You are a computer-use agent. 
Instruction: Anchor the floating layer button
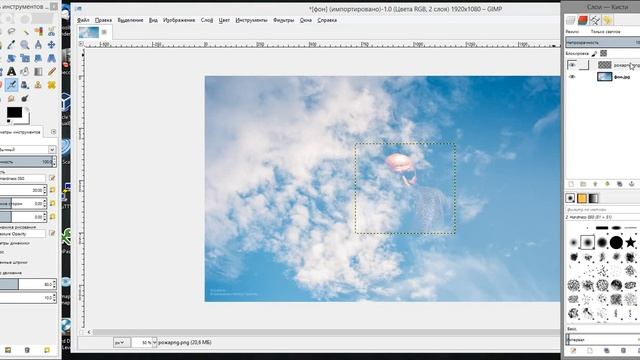pyautogui.click(x=631, y=184)
